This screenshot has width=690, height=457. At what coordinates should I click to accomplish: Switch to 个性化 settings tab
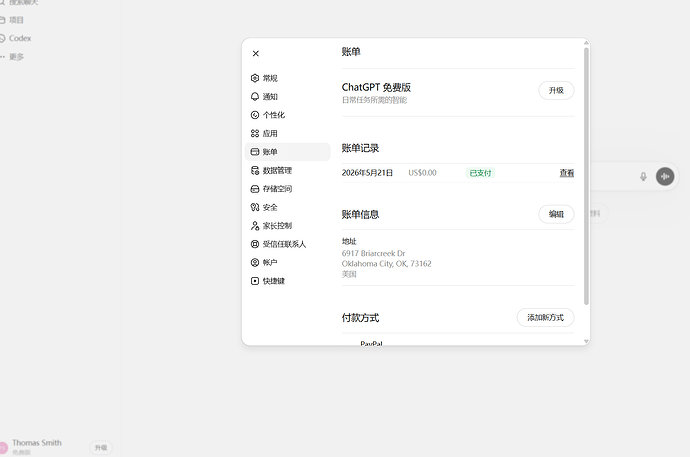(287, 115)
